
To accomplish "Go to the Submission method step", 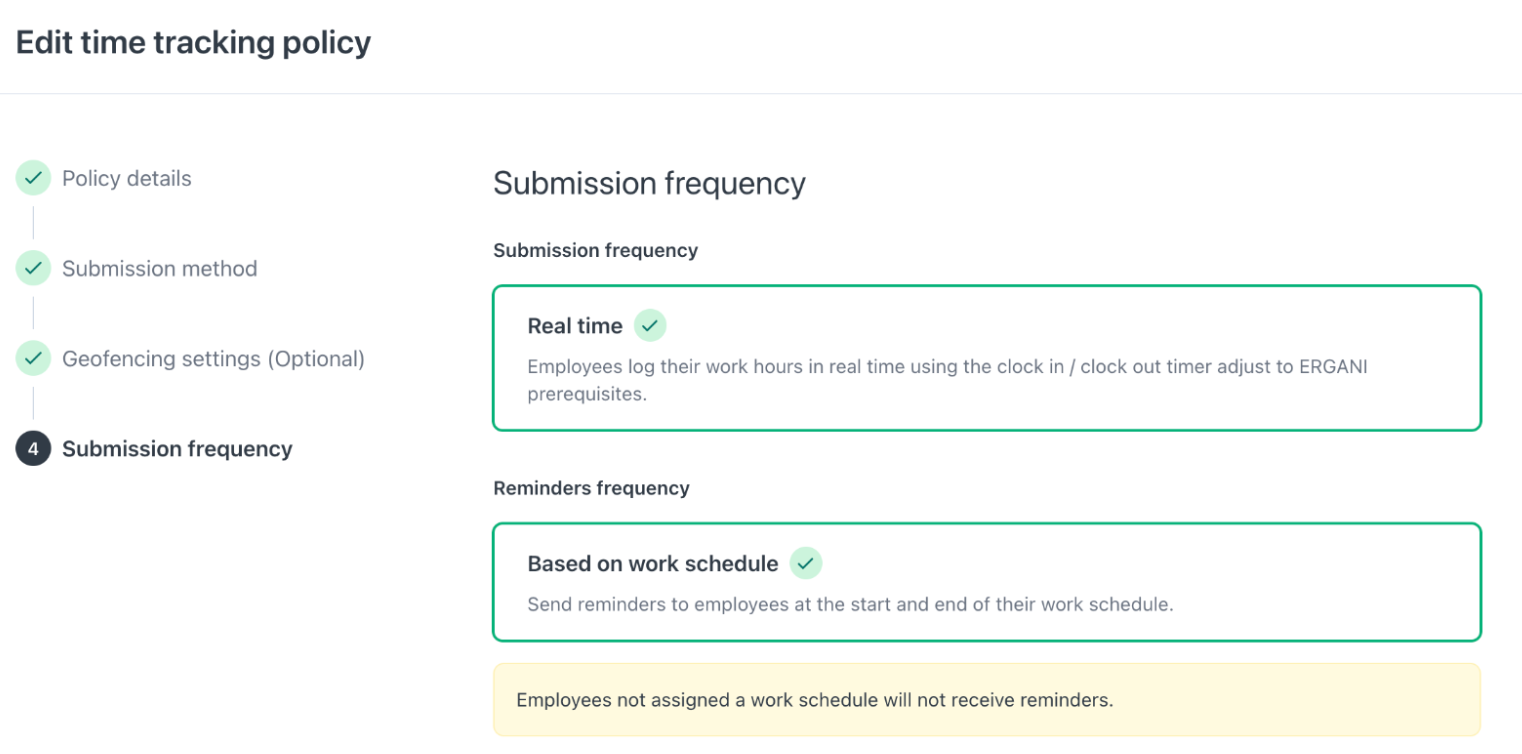I will click(160, 268).
